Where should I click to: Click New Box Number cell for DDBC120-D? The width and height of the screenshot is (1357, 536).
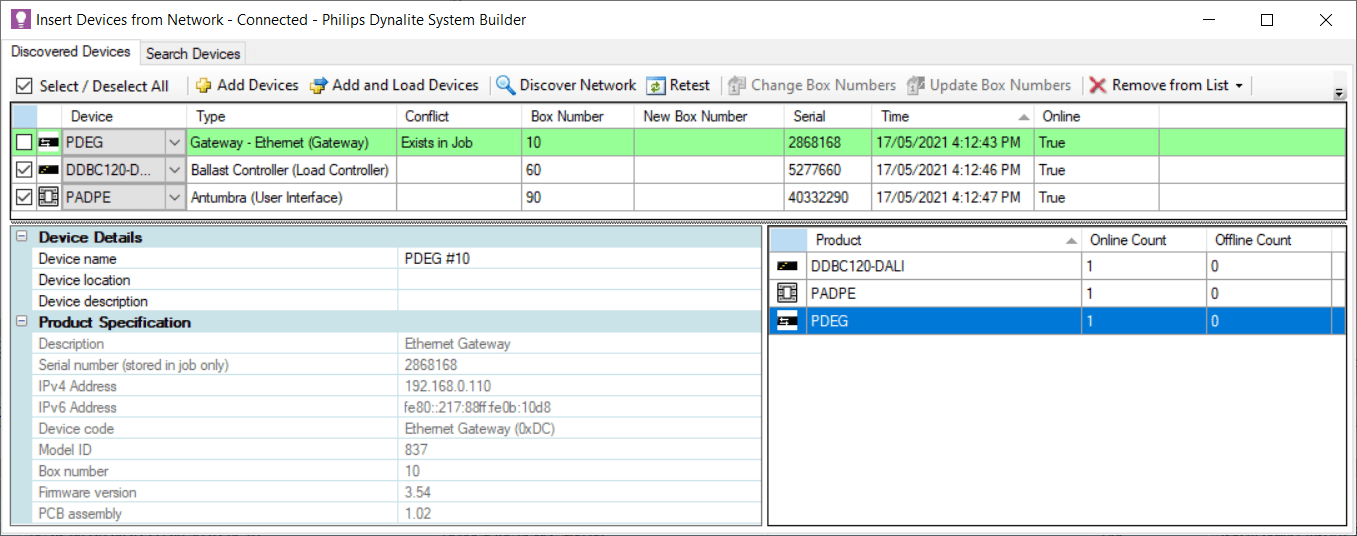(709, 170)
